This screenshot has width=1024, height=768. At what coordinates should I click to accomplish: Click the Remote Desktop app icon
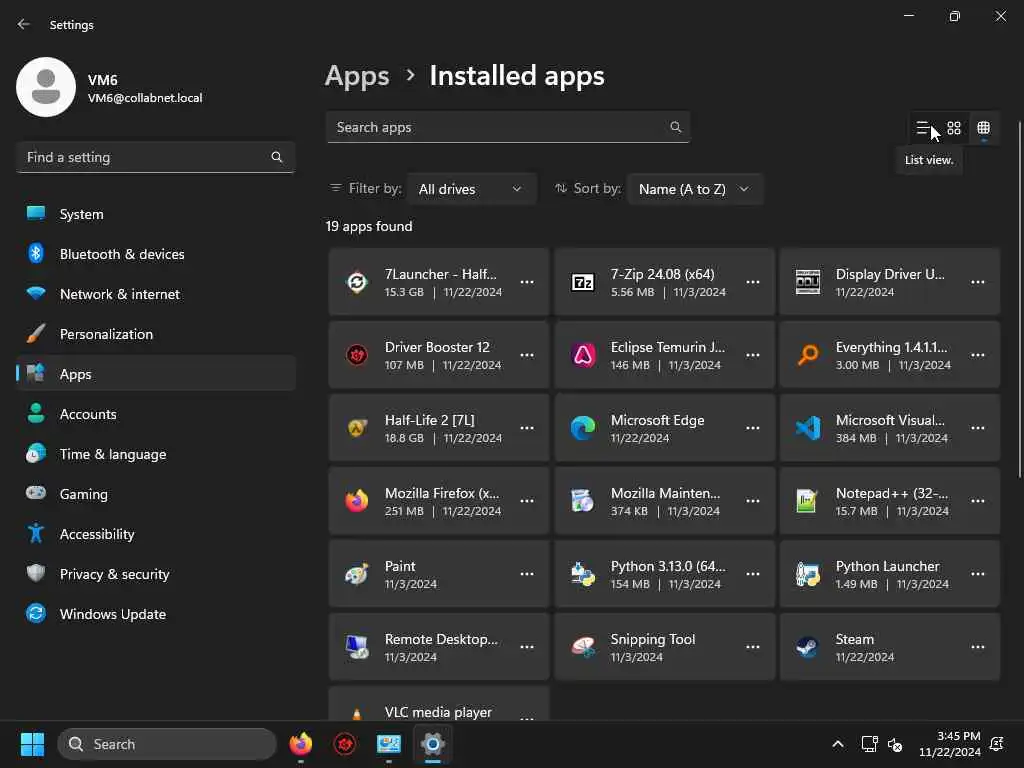(357, 648)
